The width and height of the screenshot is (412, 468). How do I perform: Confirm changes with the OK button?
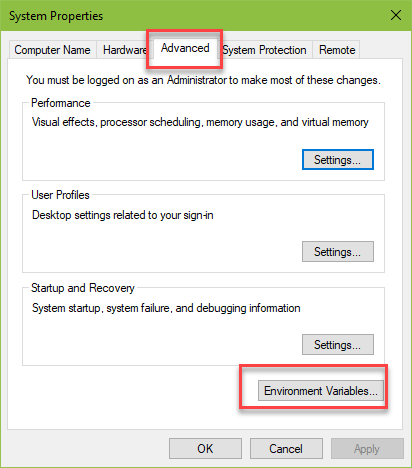(205, 449)
